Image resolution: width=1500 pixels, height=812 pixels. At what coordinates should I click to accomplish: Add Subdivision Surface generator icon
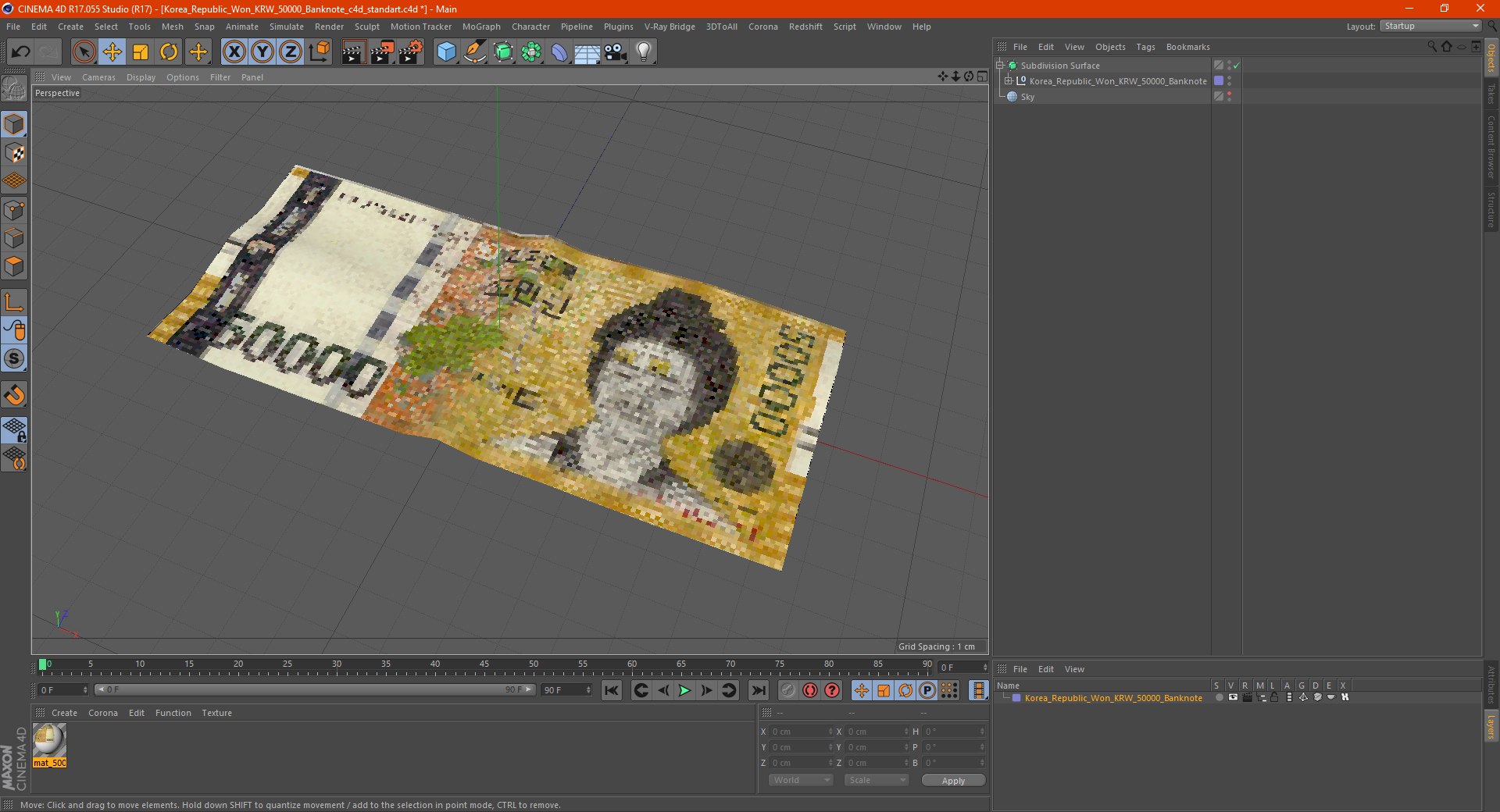pos(503,52)
